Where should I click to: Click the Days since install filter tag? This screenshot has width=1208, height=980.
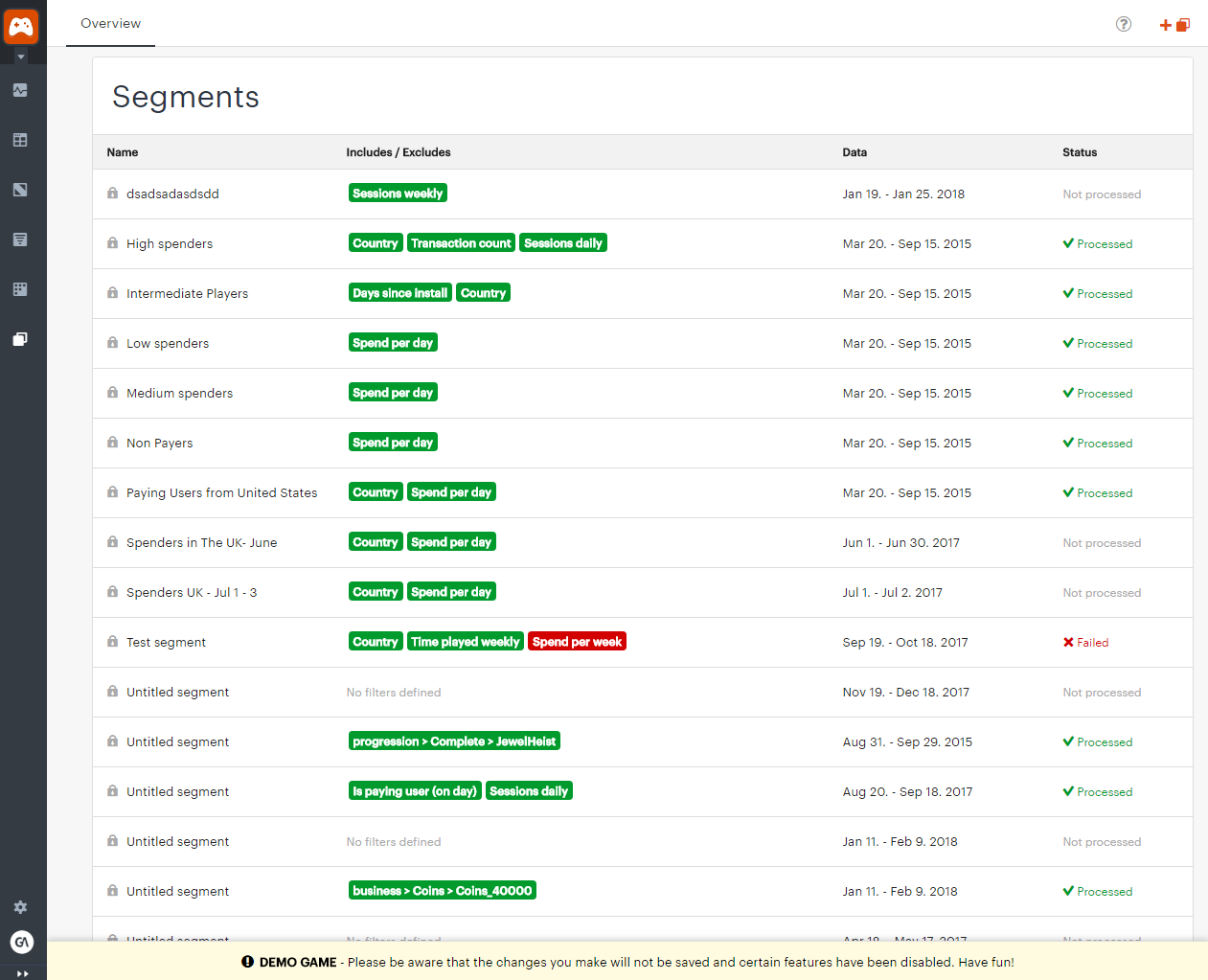tap(399, 293)
